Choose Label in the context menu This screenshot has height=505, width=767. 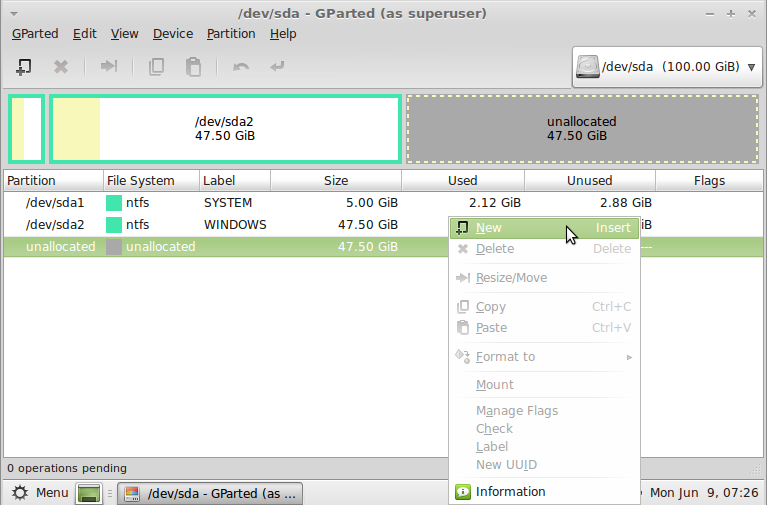tap(544, 447)
